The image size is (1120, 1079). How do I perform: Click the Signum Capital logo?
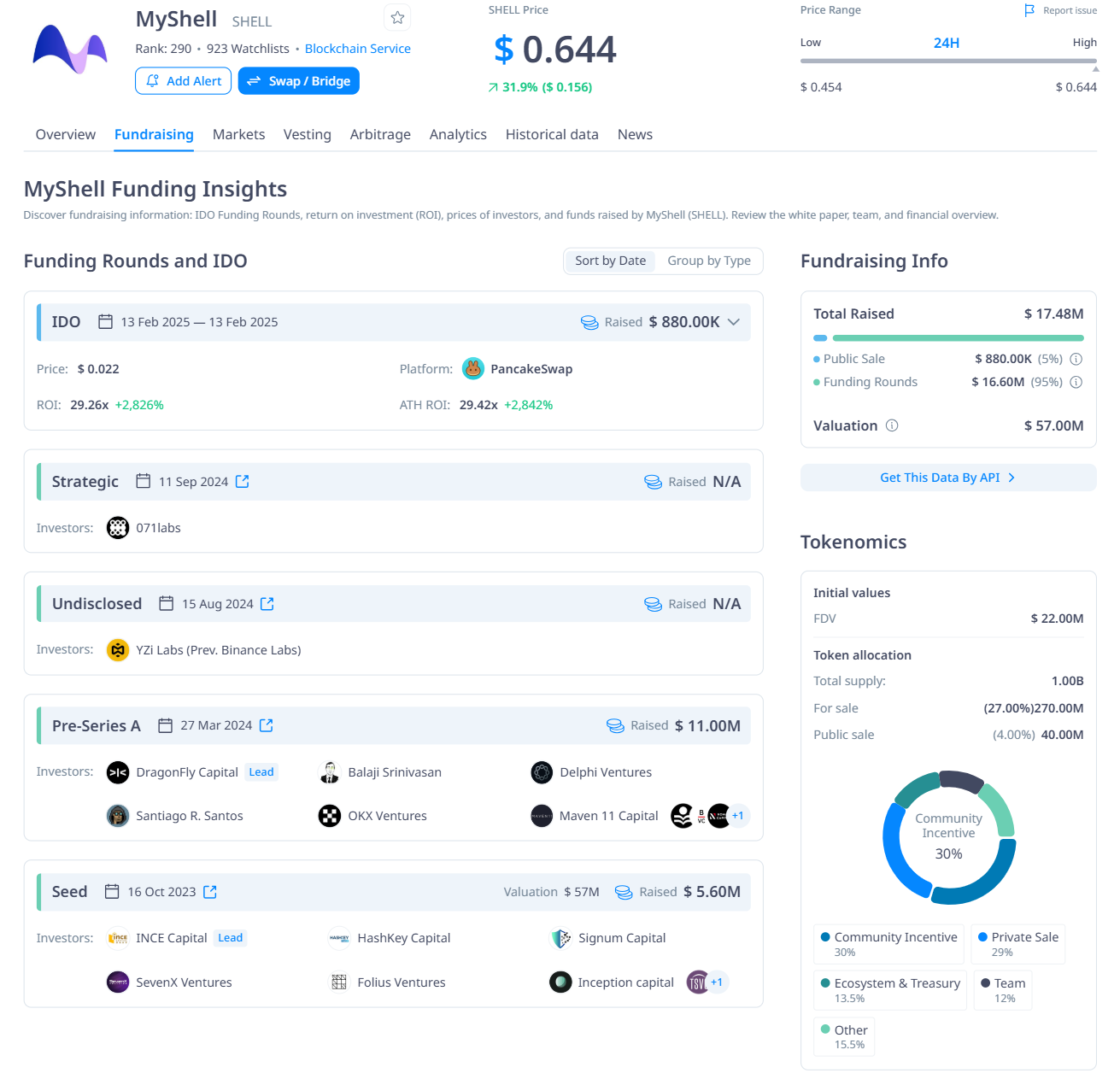(x=560, y=938)
